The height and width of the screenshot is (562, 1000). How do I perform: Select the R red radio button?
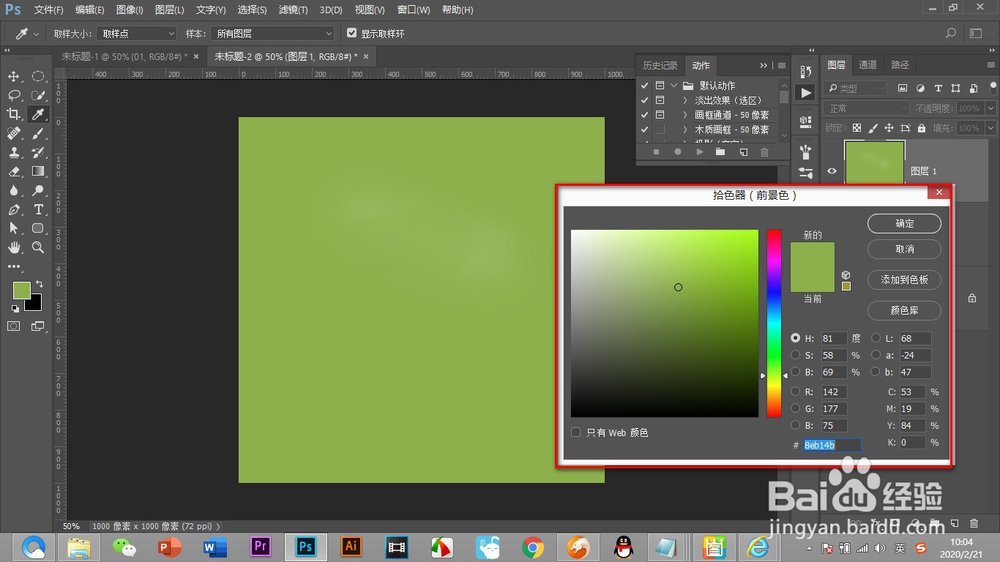pos(795,392)
